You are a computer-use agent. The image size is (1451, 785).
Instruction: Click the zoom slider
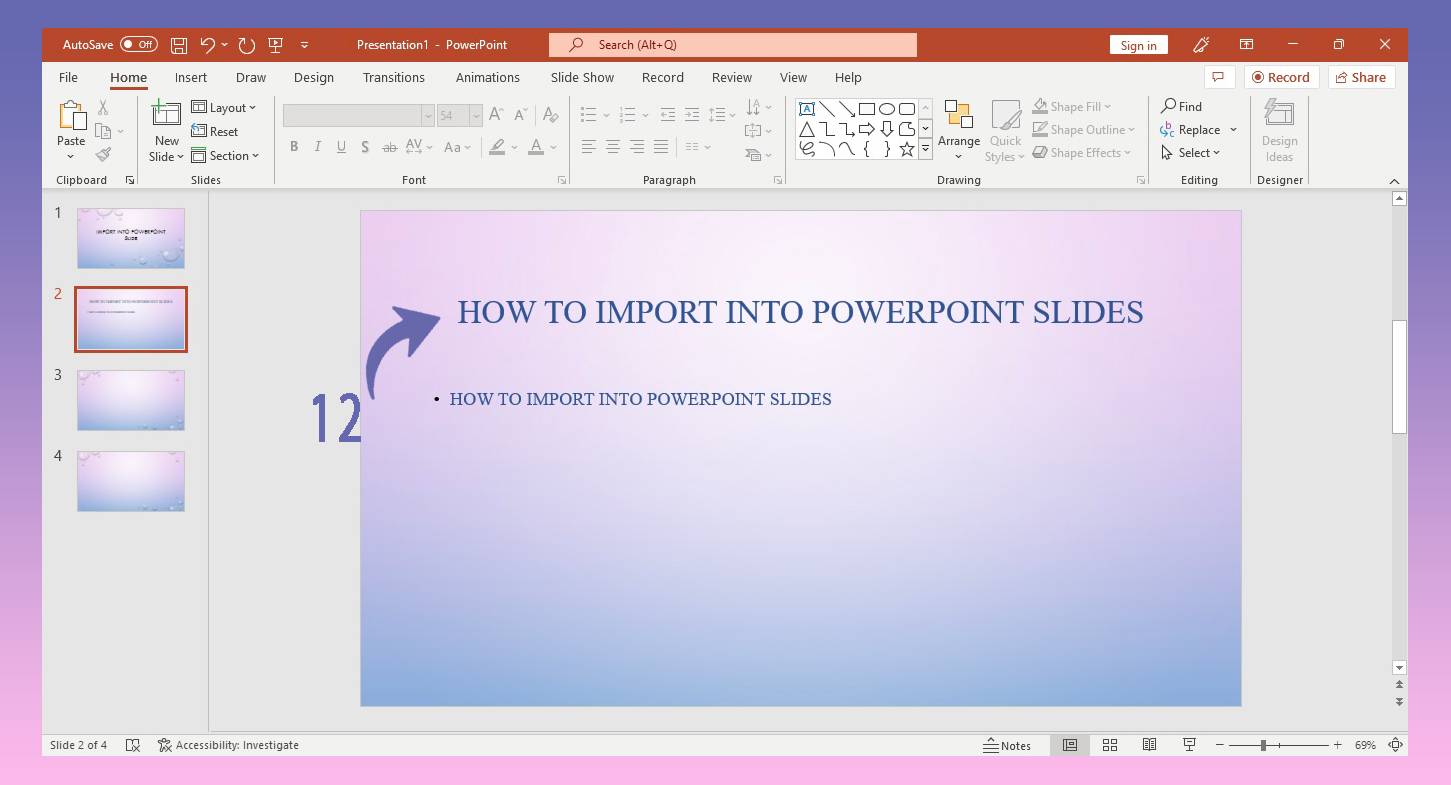(1263, 745)
